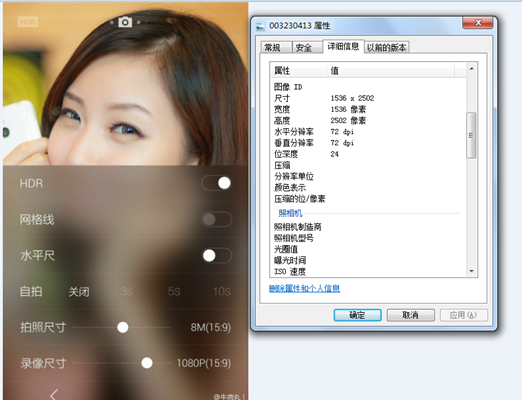522x400 pixels.
Task: Open the 以前的版本 tab
Action: pyautogui.click(x=387, y=48)
